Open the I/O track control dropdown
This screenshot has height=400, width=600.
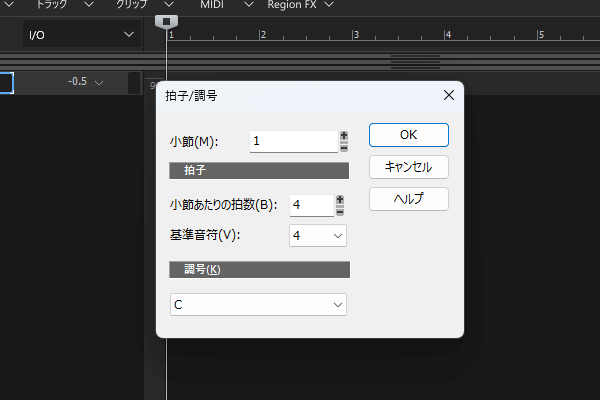82,35
